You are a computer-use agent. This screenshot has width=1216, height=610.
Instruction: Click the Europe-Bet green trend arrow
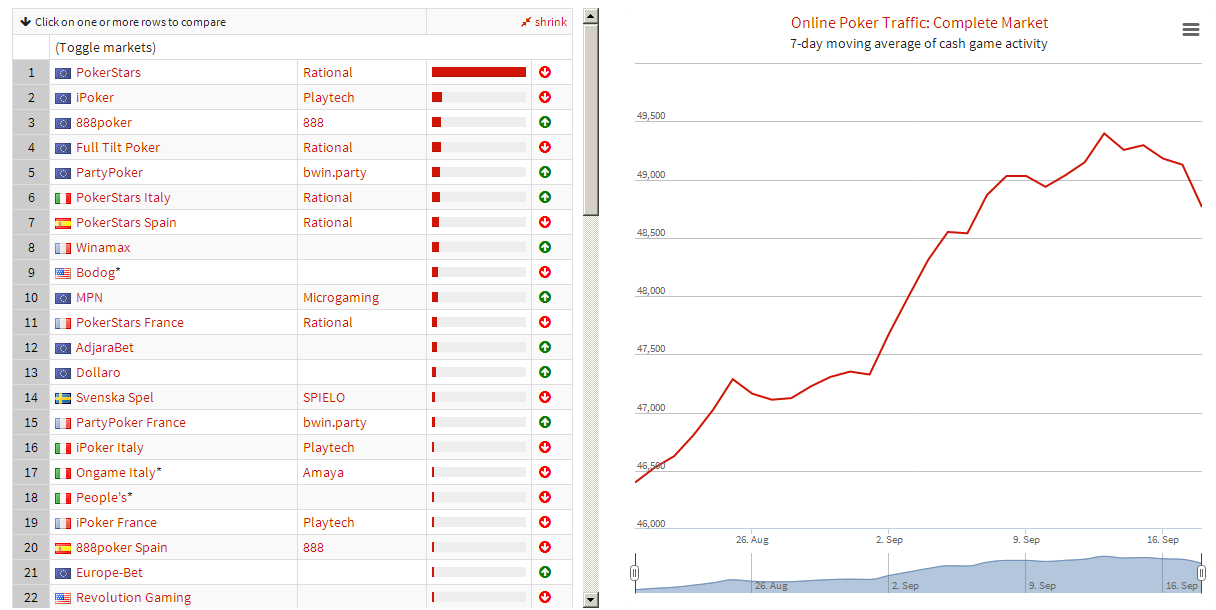[x=545, y=572]
